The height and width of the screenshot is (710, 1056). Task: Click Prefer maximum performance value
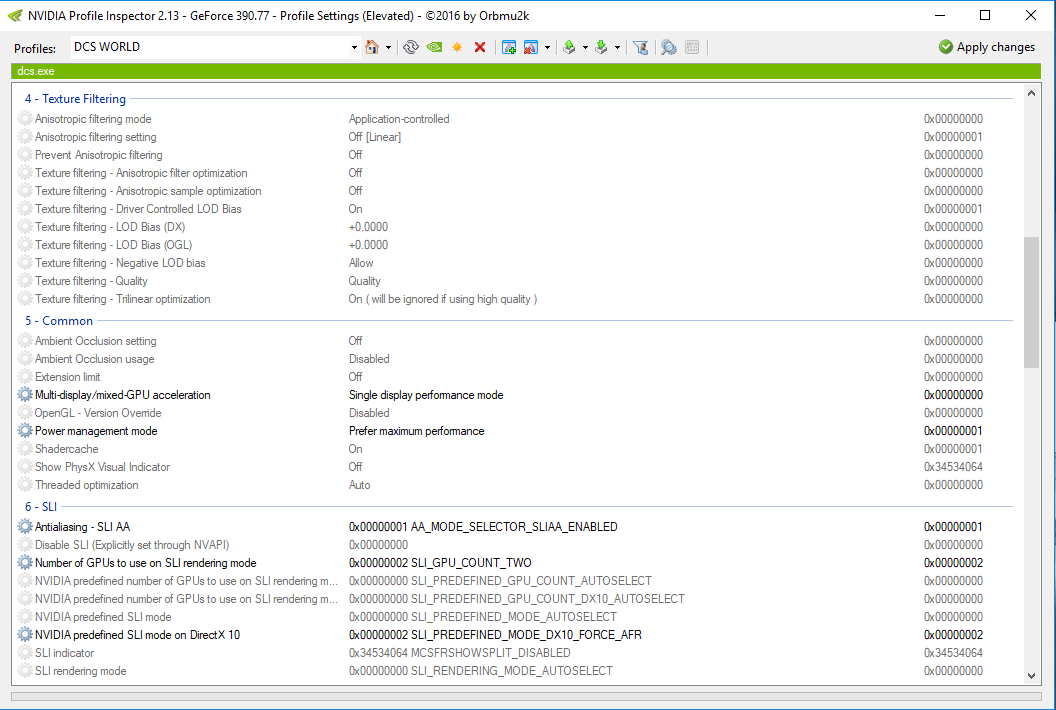point(416,430)
